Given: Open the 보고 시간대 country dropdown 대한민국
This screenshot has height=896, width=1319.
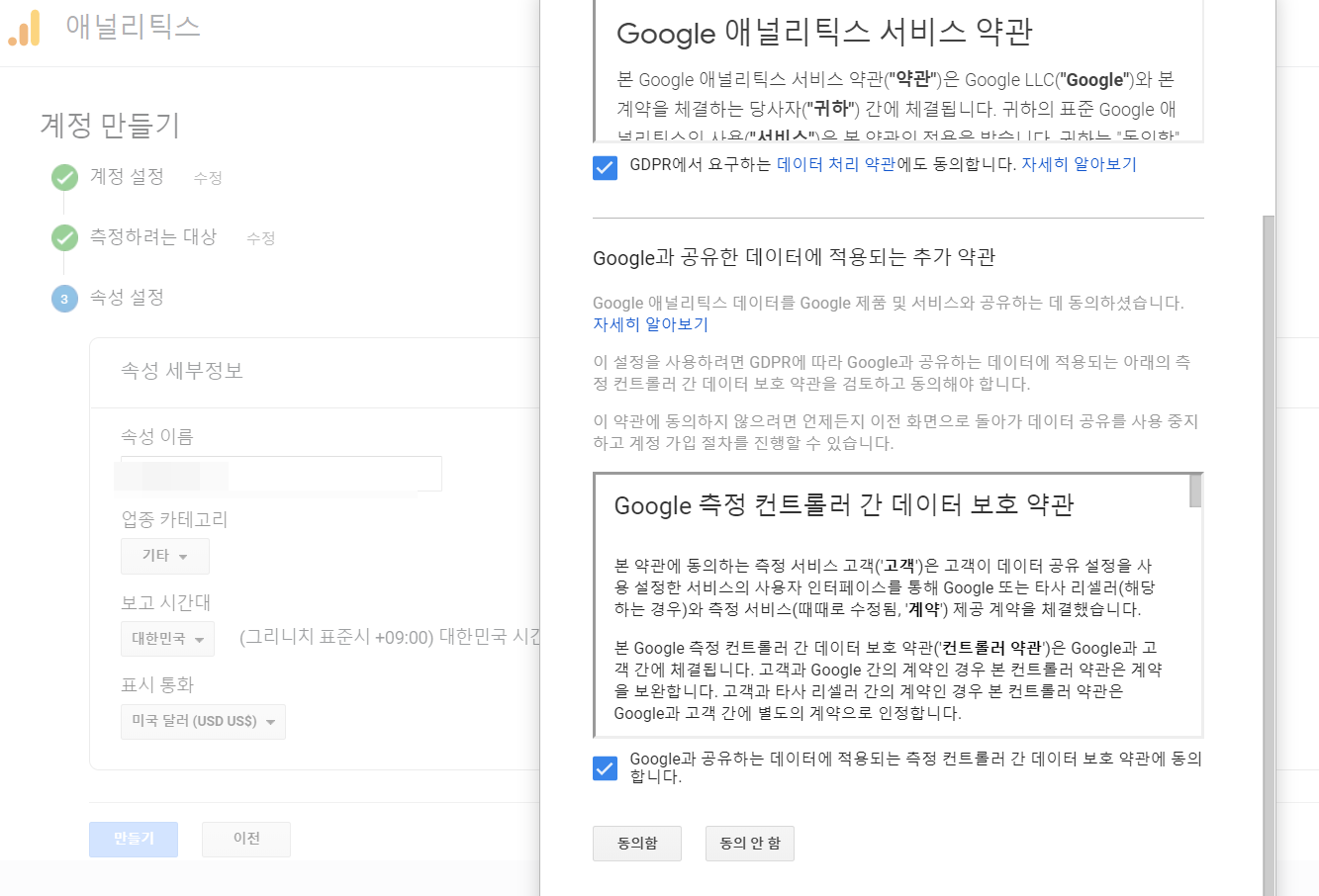Looking at the screenshot, I should pos(167,639).
